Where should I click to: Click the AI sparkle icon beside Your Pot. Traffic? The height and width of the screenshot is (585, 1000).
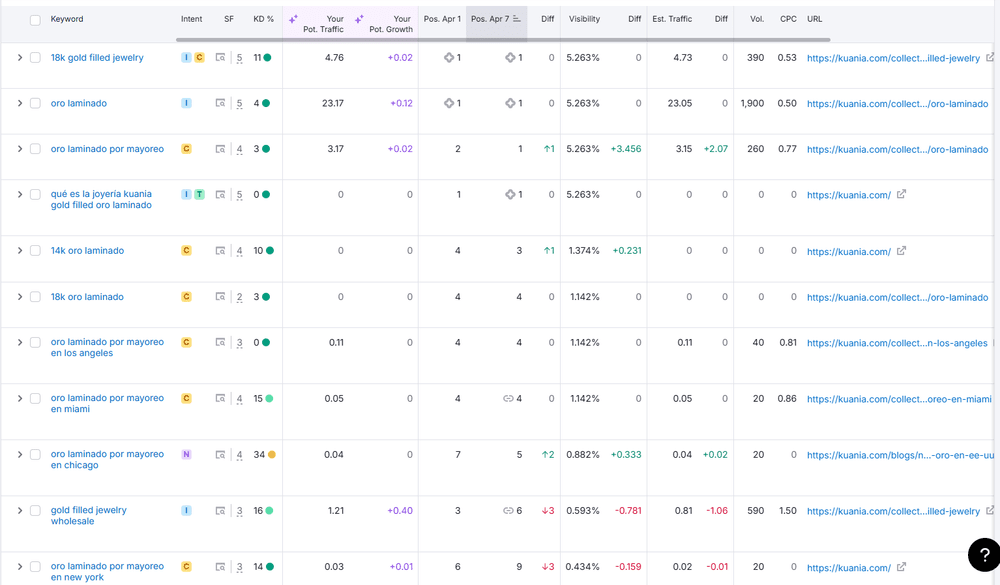[x=293, y=18]
